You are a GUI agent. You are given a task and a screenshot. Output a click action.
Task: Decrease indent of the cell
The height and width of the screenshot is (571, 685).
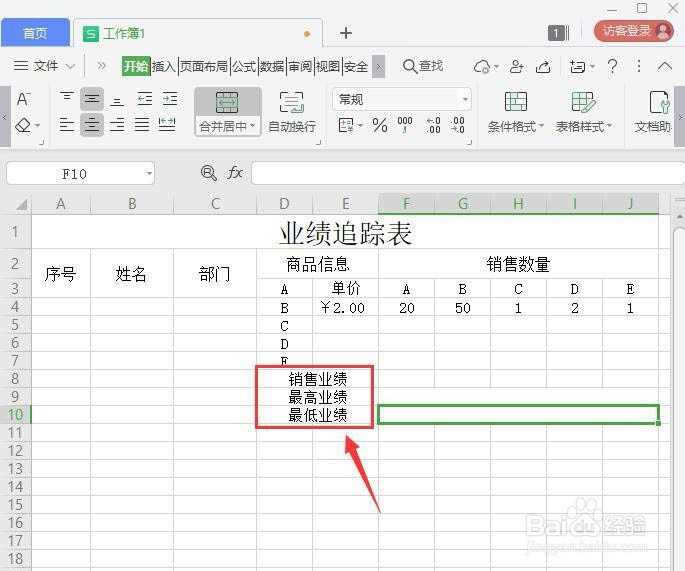[x=144, y=99]
